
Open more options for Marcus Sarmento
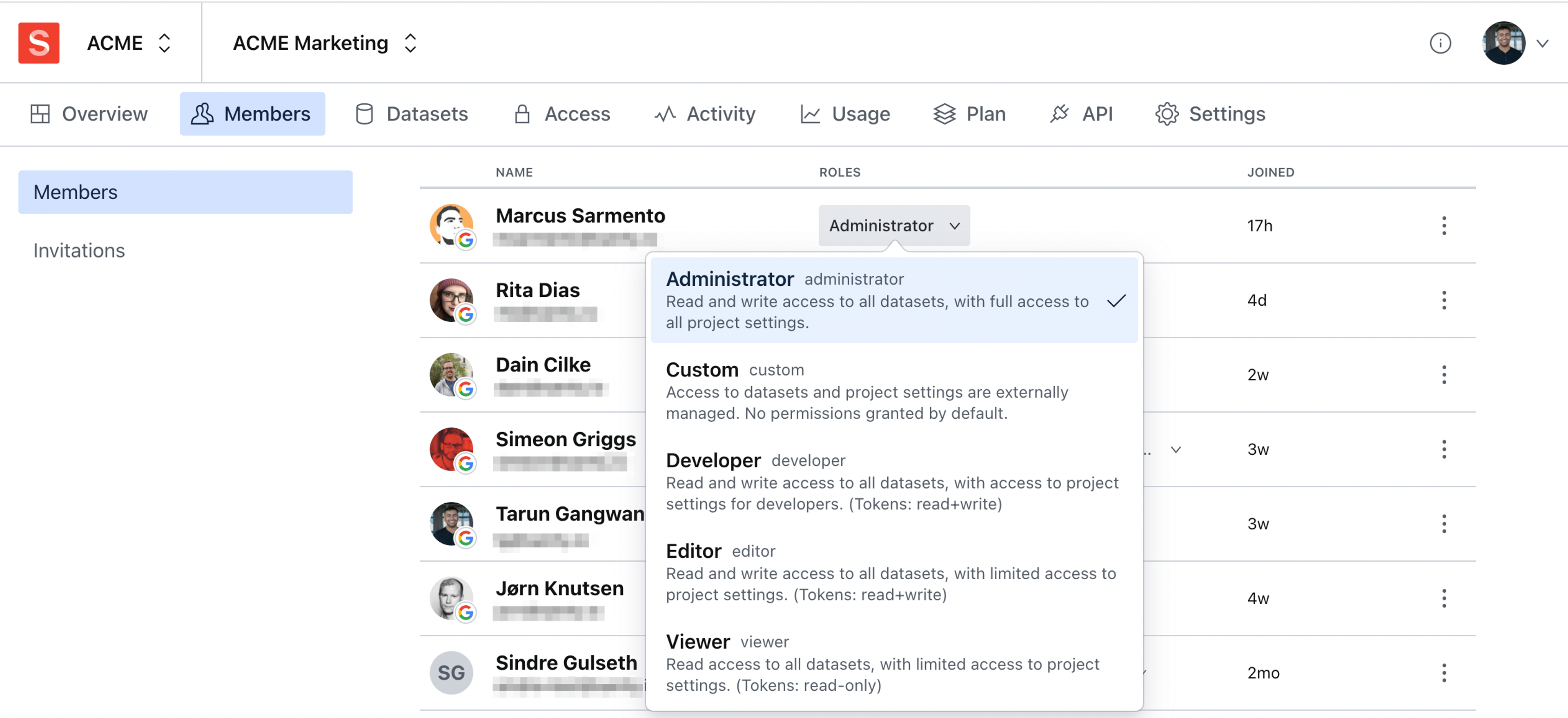click(1443, 226)
